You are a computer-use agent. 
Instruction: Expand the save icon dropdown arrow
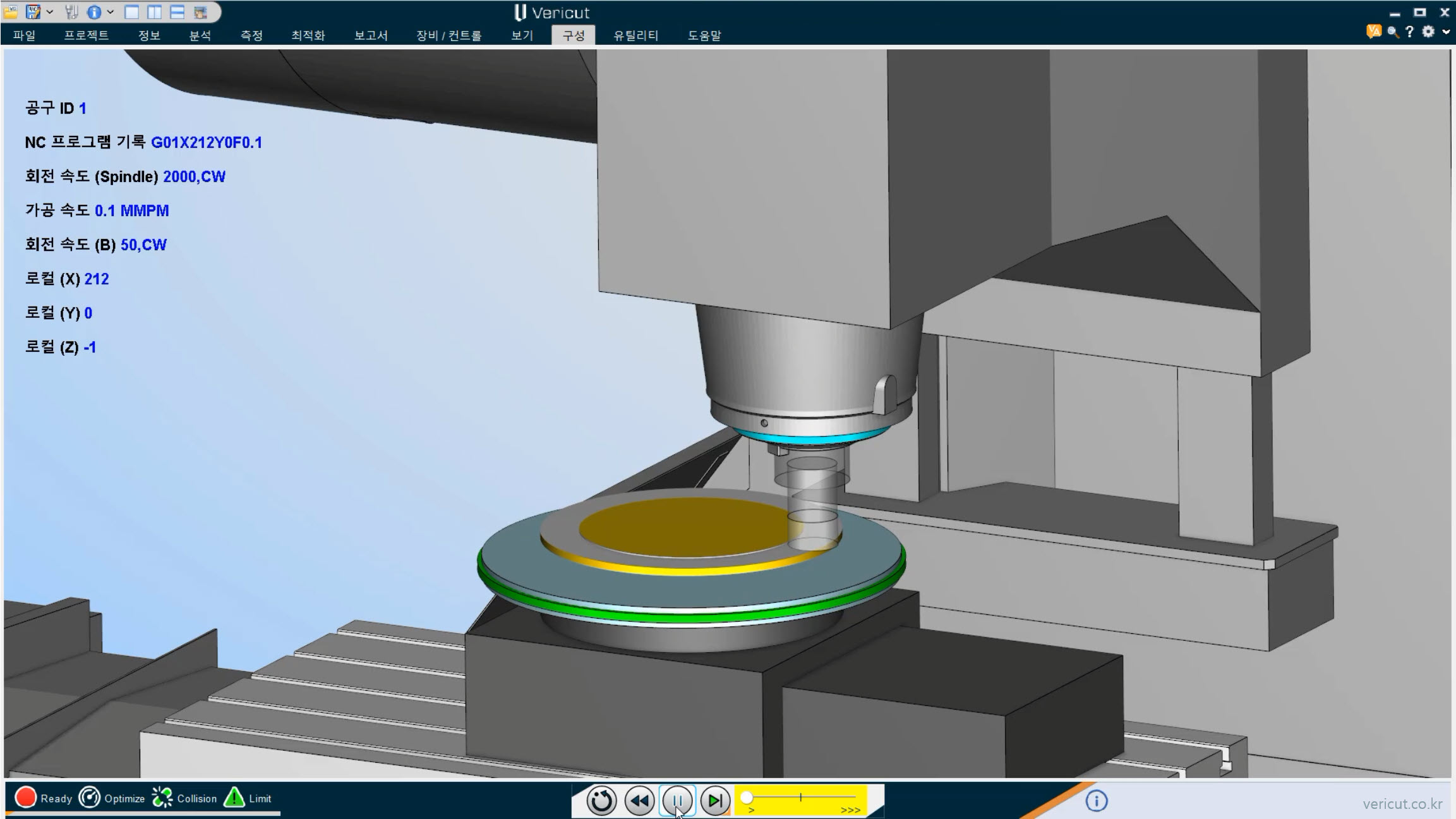[x=49, y=12]
